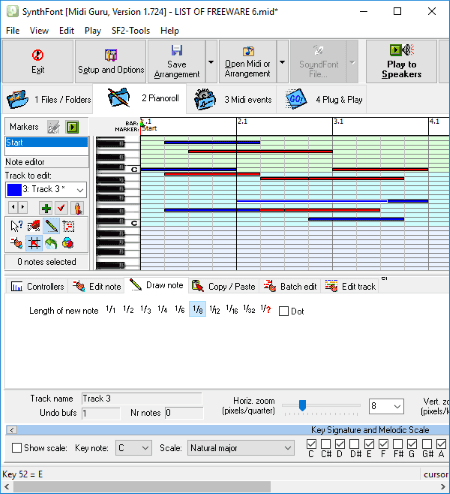Screen dimensions: 450x494
Task: Select the Start marker in the list
Action: tap(47, 142)
